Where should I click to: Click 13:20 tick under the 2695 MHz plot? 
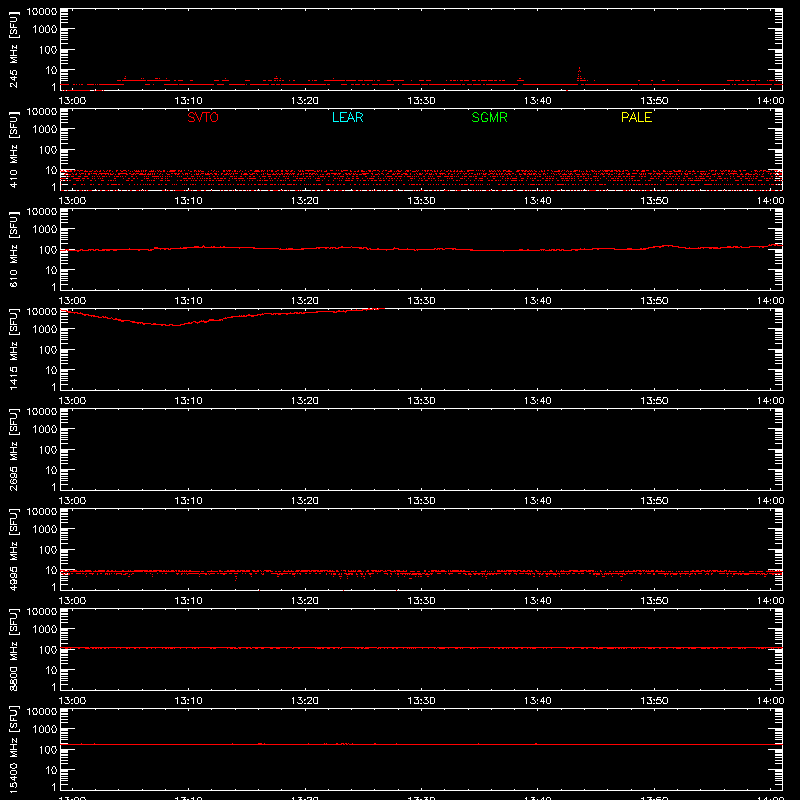[x=305, y=501]
